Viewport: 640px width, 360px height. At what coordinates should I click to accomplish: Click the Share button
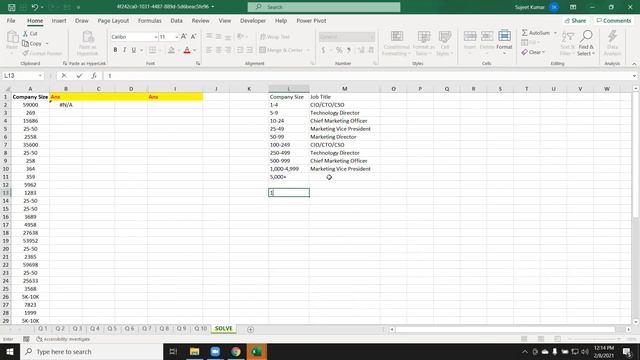pos(576,20)
